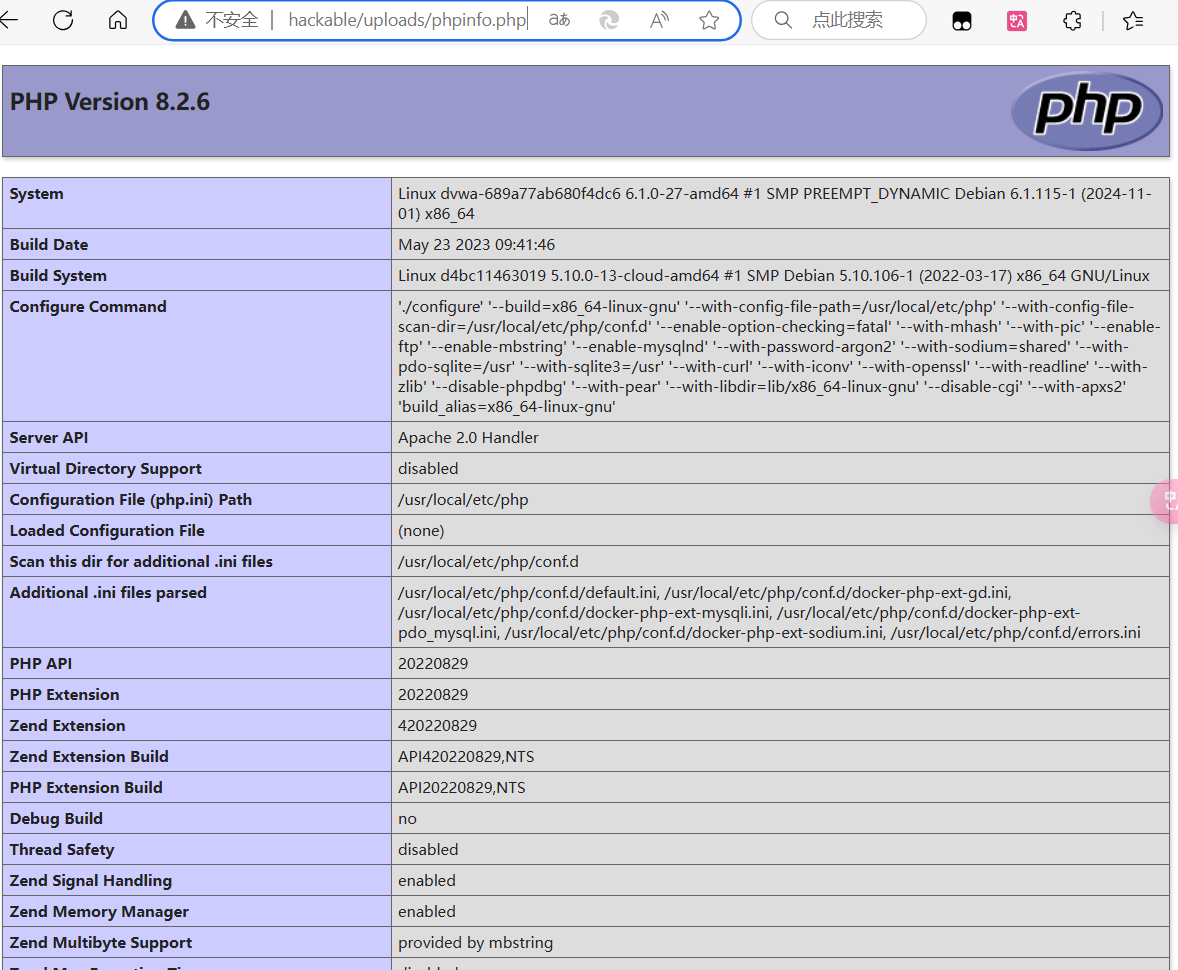Click the Additional .ini files parsed label
Screen dimensions: 1178x970
click(107, 593)
